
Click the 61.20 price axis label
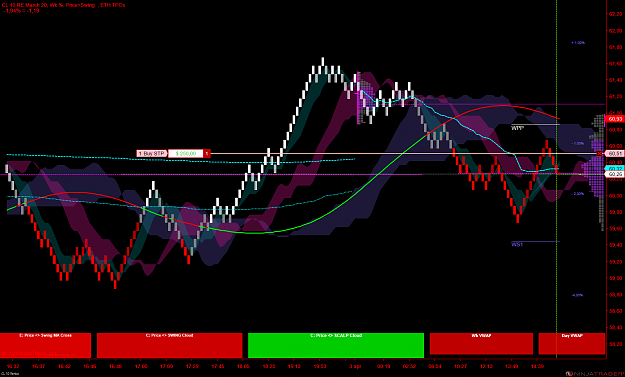pos(615,96)
